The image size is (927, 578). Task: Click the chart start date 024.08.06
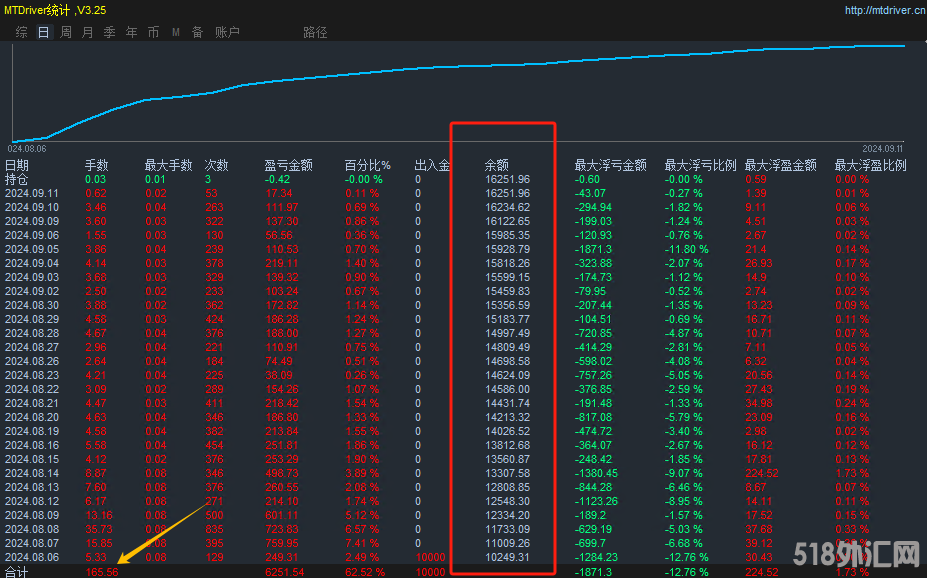[27, 149]
